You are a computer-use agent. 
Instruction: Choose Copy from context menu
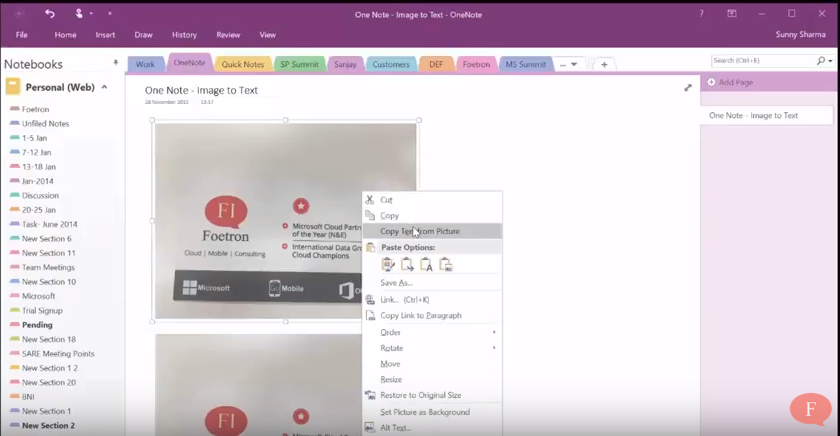pyautogui.click(x=432, y=215)
